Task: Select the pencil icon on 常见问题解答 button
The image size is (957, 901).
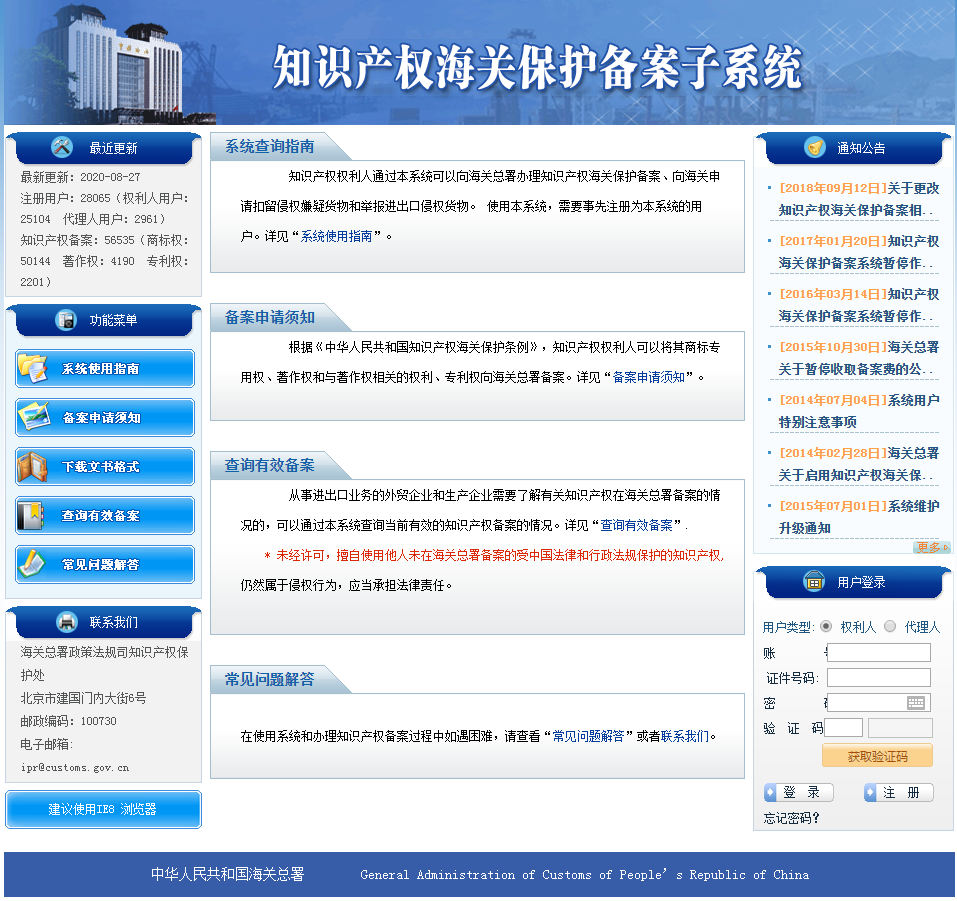Action: (33, 564)
